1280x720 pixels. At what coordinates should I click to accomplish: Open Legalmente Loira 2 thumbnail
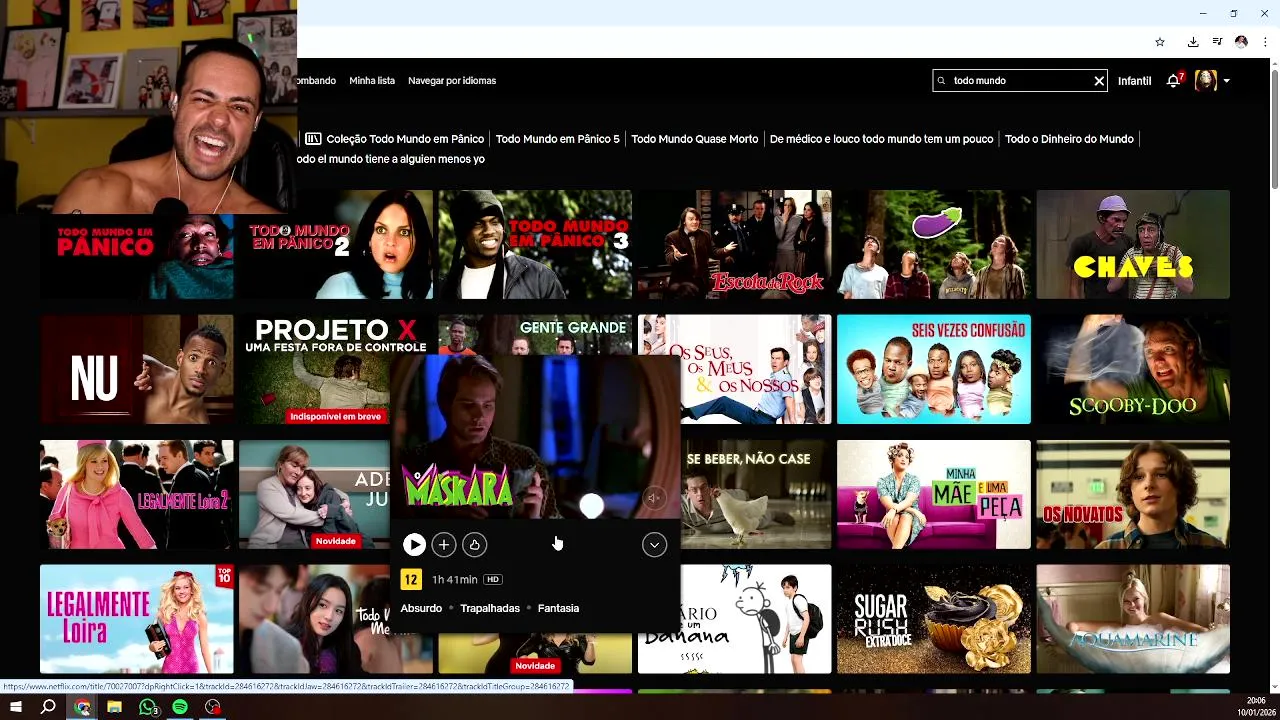137,494
